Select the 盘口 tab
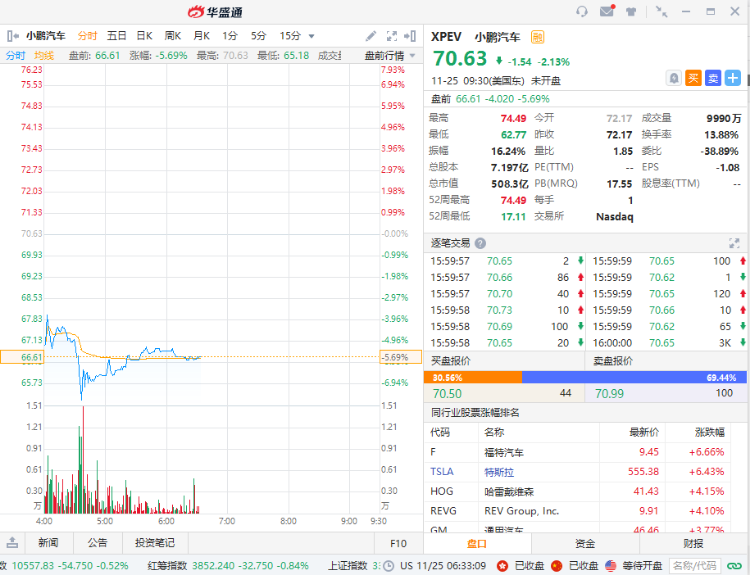 pos(477,544)
